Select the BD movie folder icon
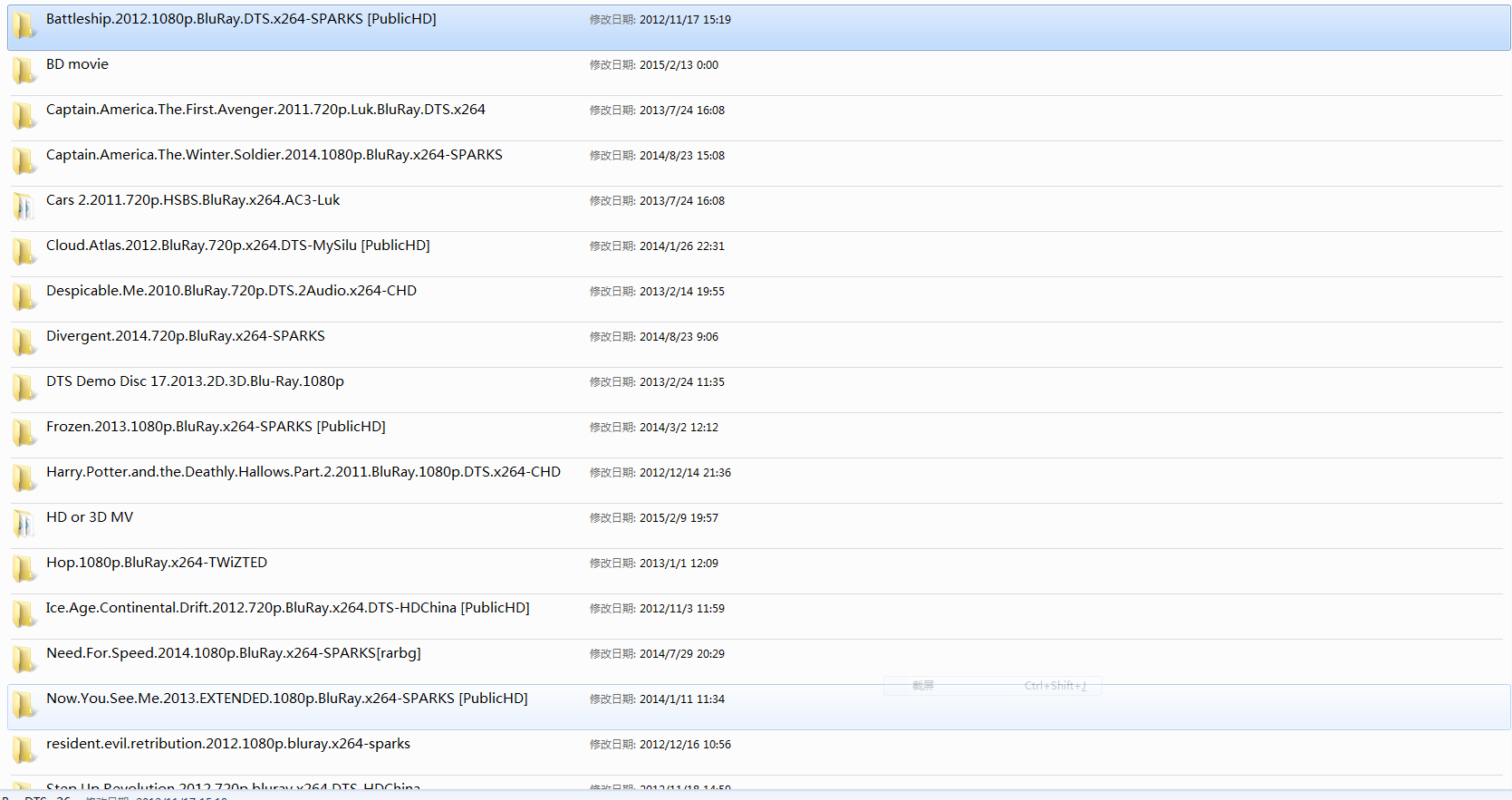This screenshot has height=800, width=1512. [x=24, y=72]
